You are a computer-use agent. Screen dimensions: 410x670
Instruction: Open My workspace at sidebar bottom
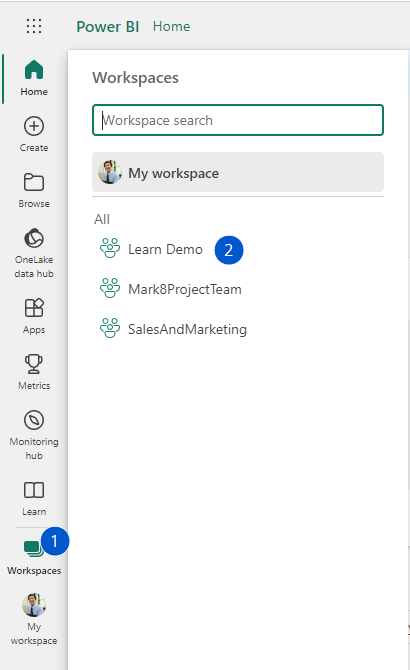34,619
